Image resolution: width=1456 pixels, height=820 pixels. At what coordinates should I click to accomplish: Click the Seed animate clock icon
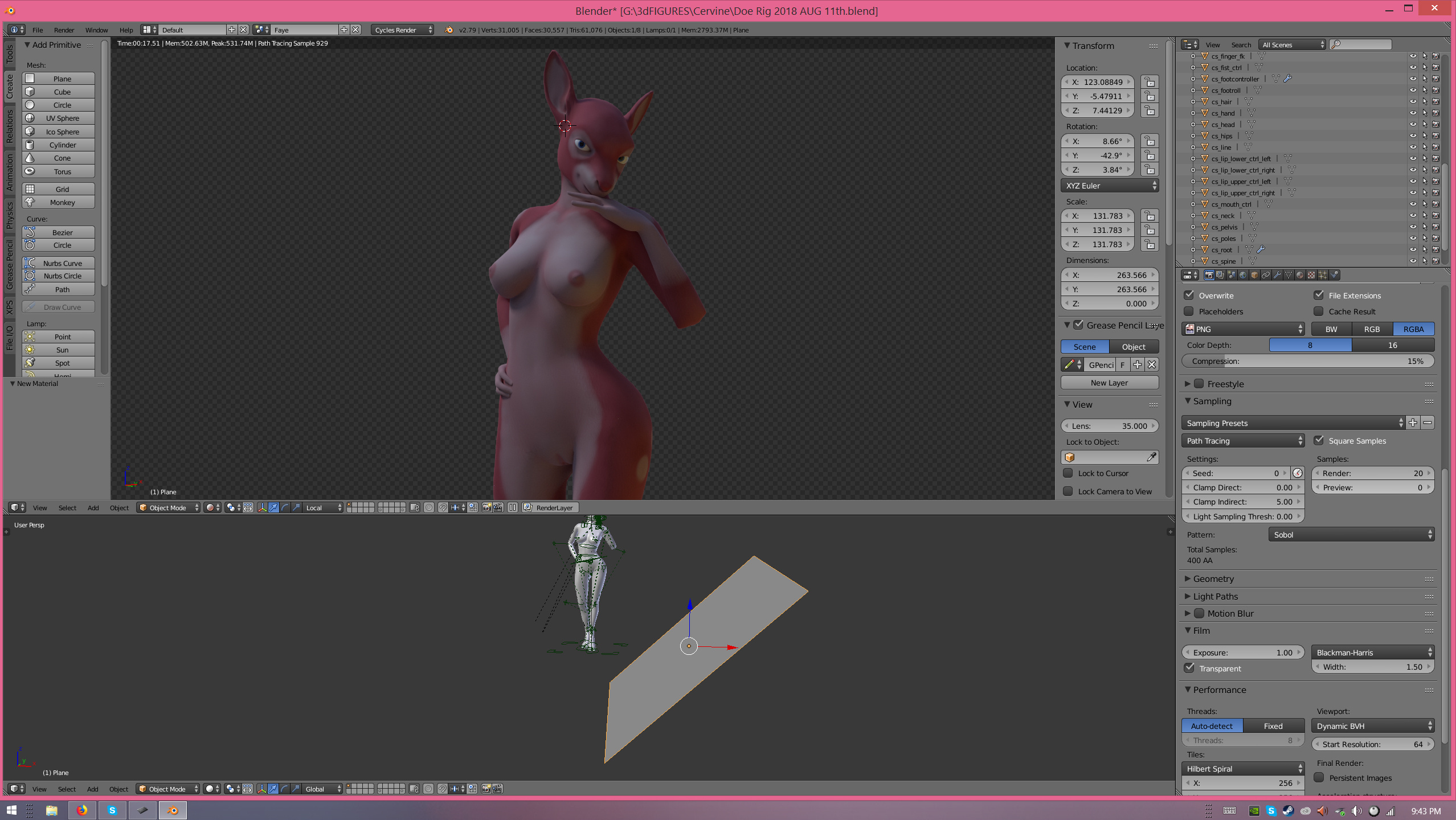pyautogui.click(x=1297, y=473)
